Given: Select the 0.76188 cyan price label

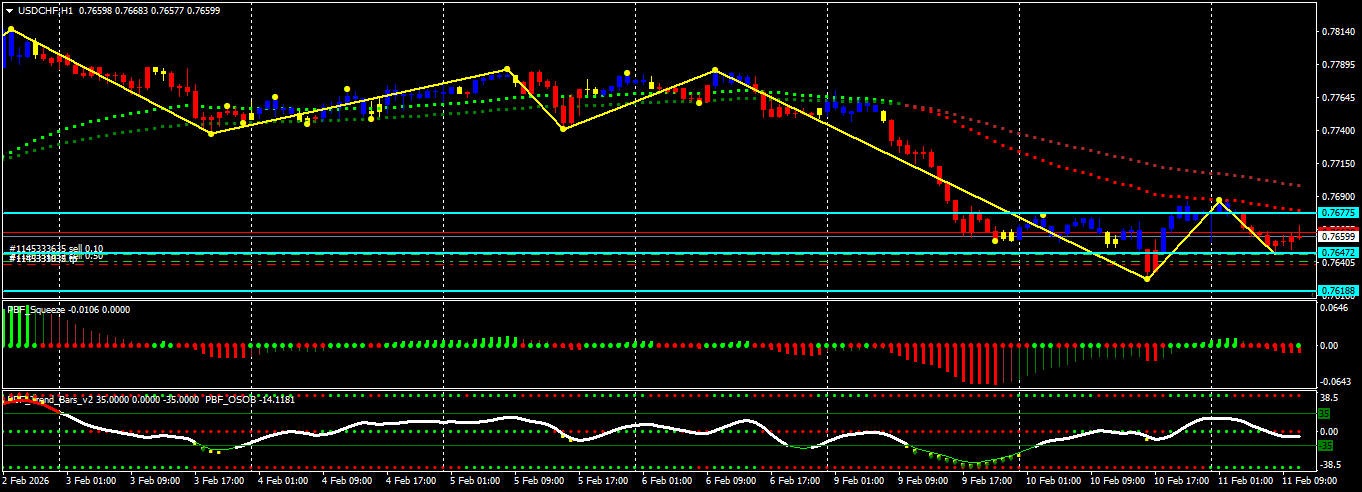Looking at the screenshot, I should click(x=1338, y=291).
